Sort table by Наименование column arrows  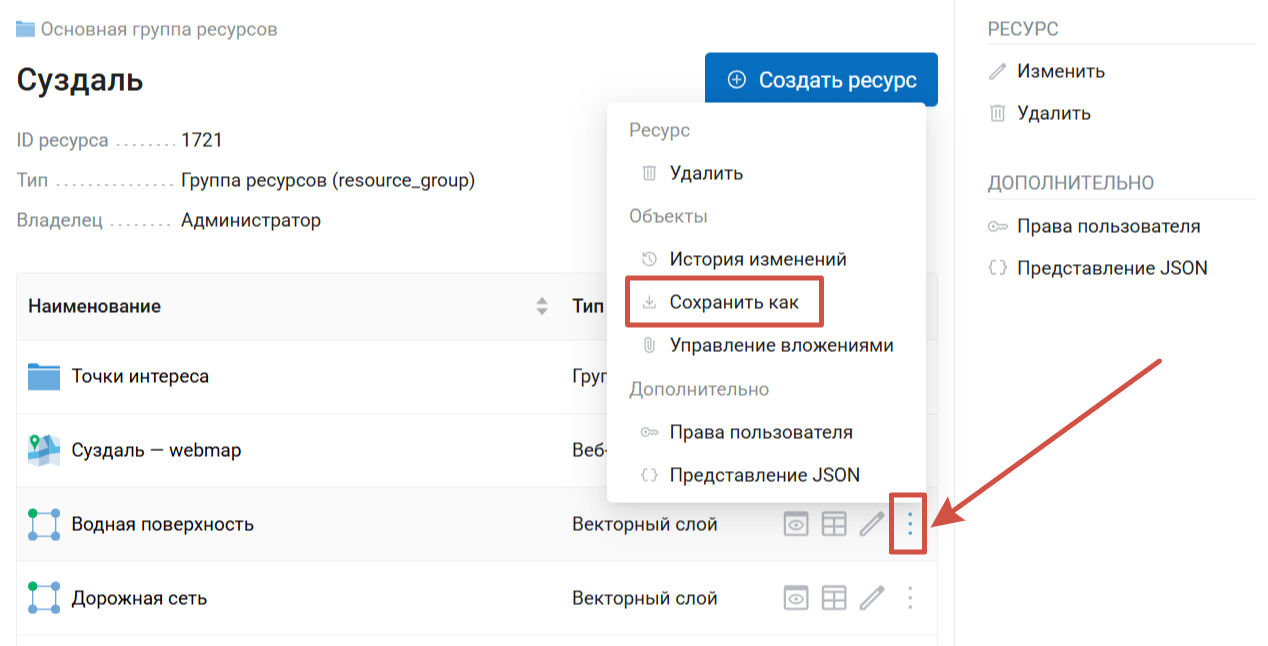click(x=542, y=306)
